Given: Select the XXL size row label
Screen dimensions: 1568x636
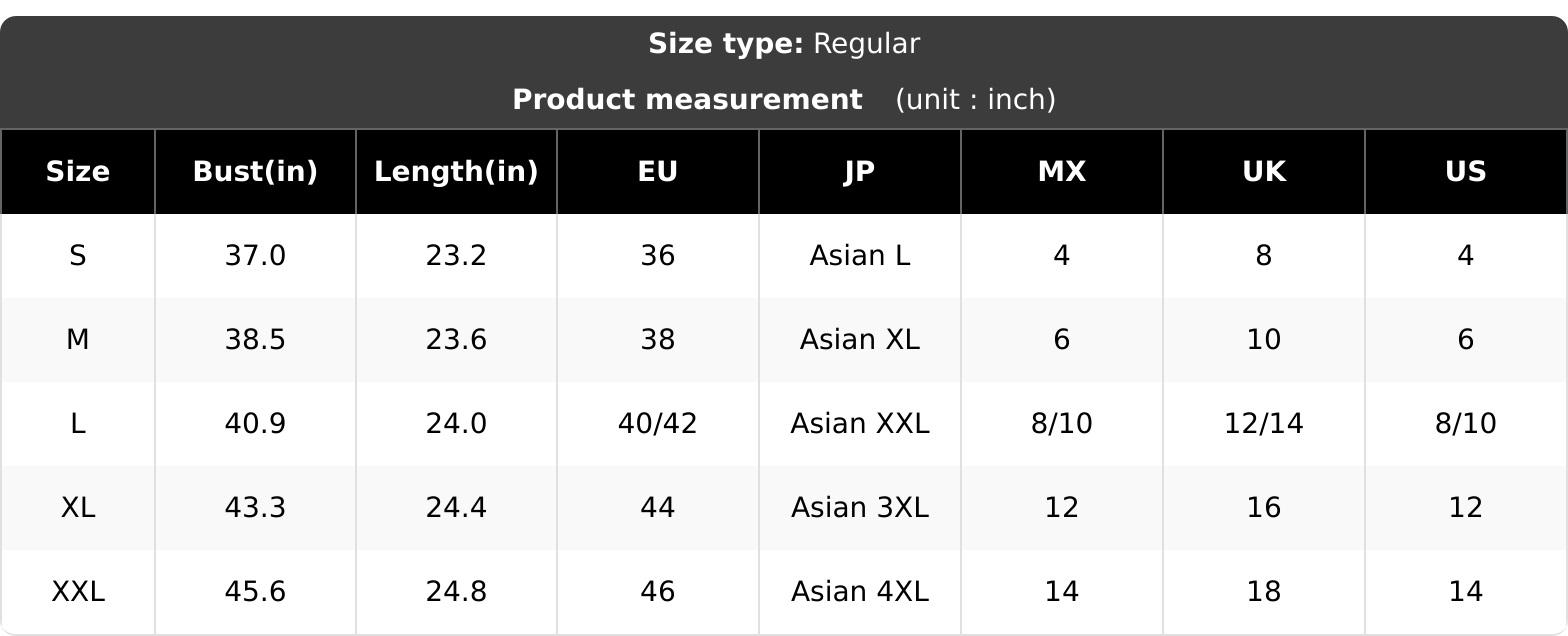Looking at the screenshot, I should pyautogui.click(x=78, y=592).
